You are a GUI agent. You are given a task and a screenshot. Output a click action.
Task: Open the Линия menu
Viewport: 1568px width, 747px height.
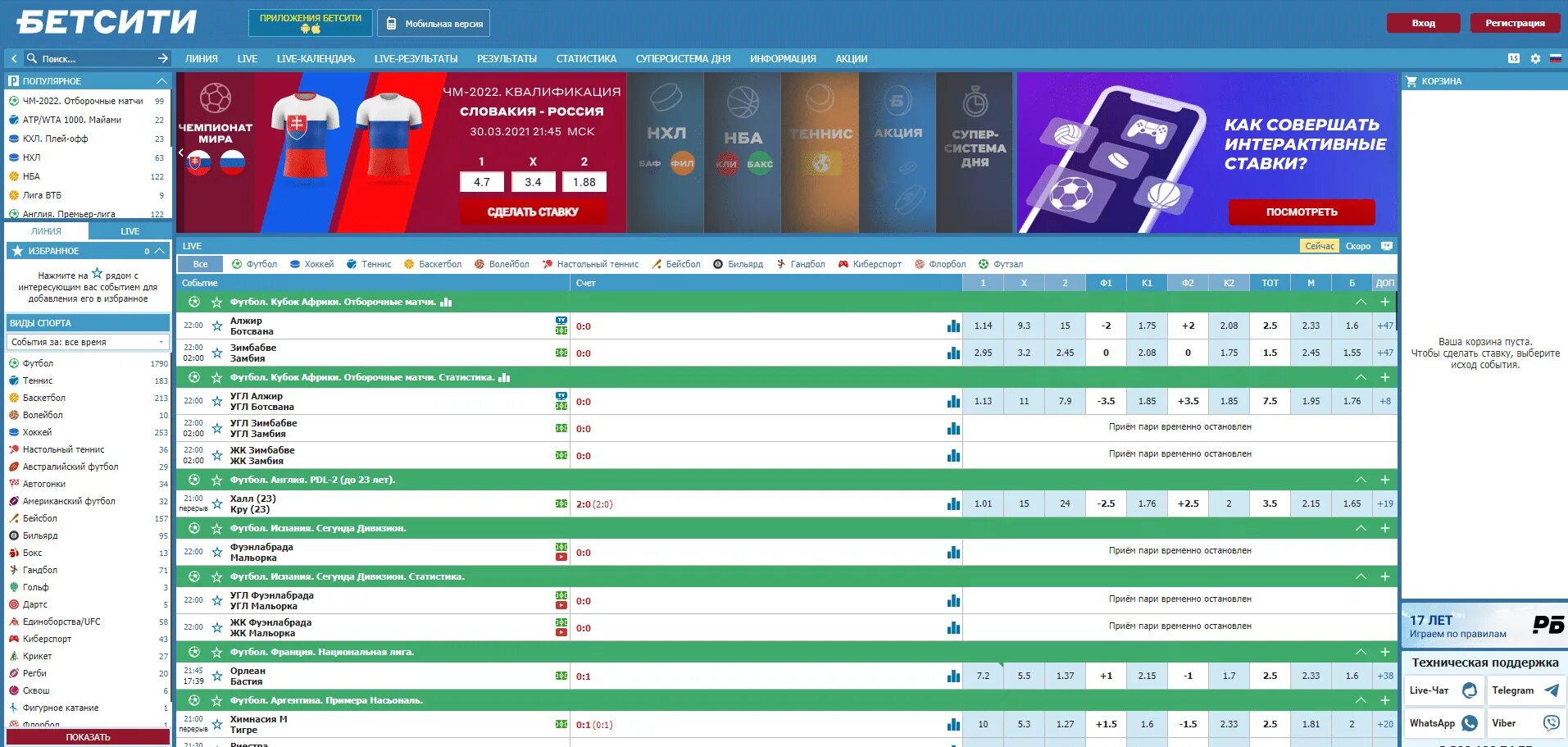point(202,58)
